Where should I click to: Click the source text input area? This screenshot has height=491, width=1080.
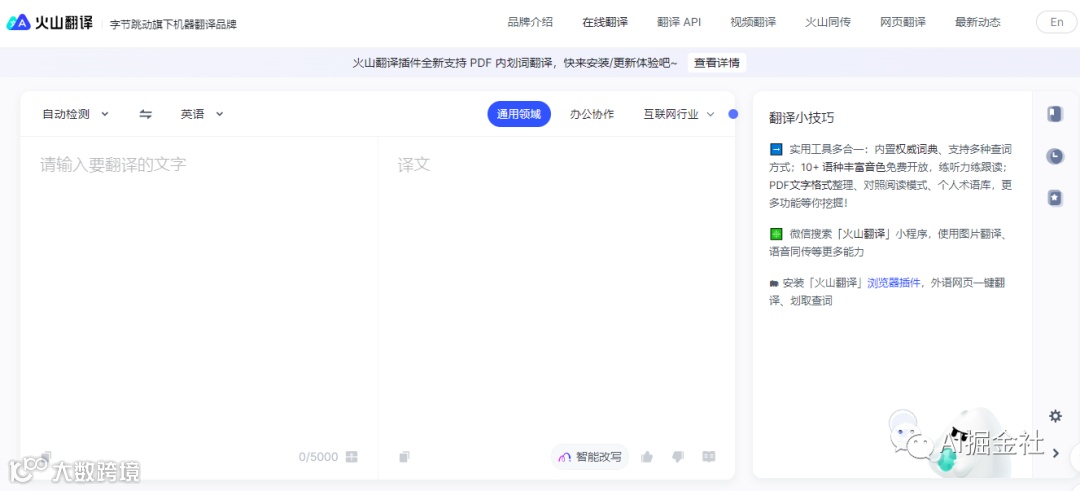click(199, 289)
